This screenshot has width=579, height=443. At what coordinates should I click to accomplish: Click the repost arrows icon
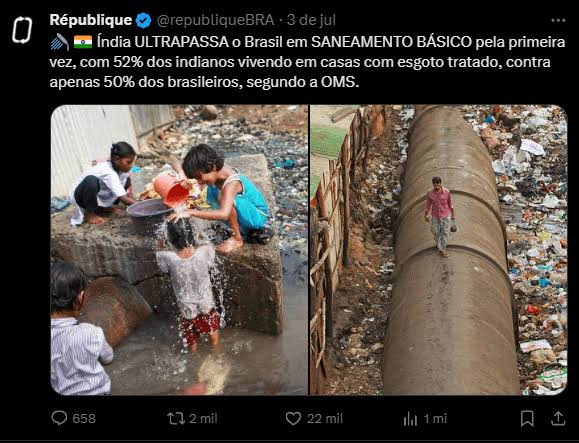click(x=176, y=419)
